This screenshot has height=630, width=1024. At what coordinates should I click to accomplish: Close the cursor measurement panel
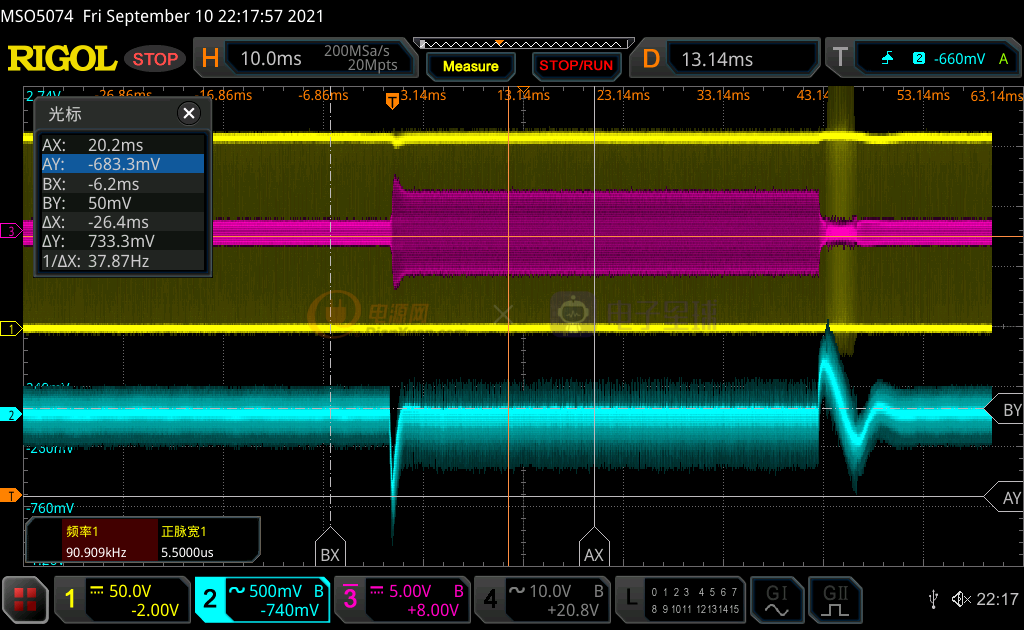[188, 113]
